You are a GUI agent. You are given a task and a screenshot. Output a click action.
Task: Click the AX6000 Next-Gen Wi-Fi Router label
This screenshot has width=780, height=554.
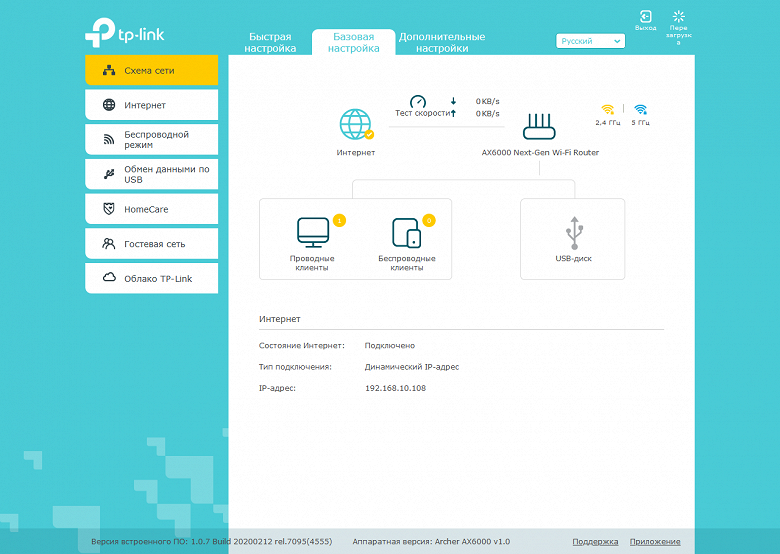(540, 153)
